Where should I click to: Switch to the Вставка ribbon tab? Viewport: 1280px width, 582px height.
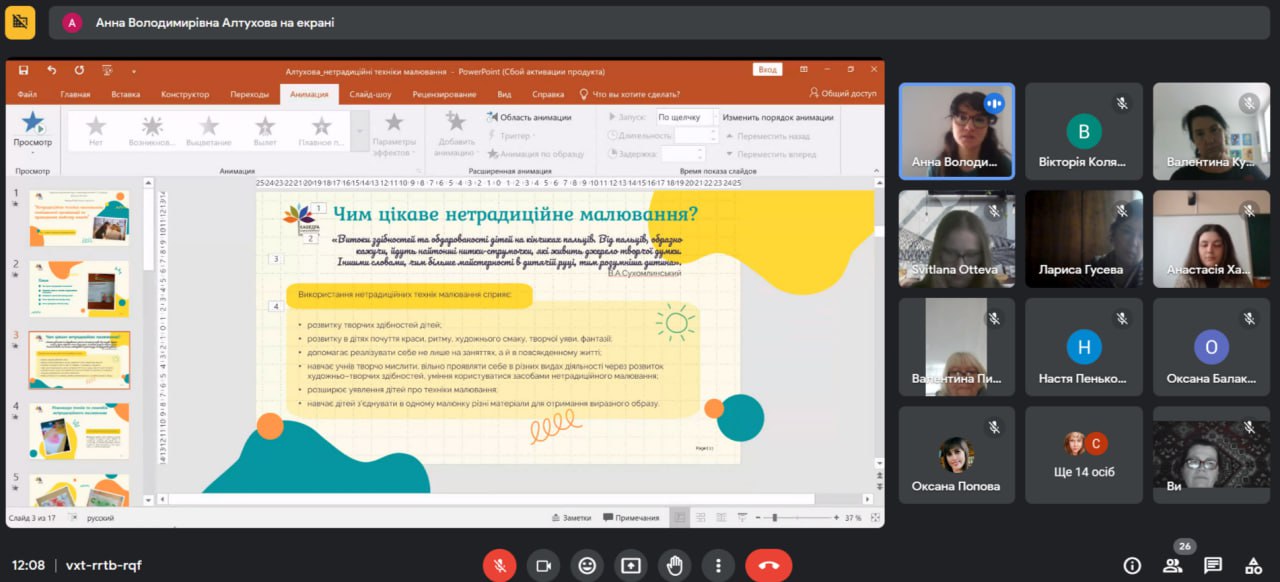[x=126, y=95]
